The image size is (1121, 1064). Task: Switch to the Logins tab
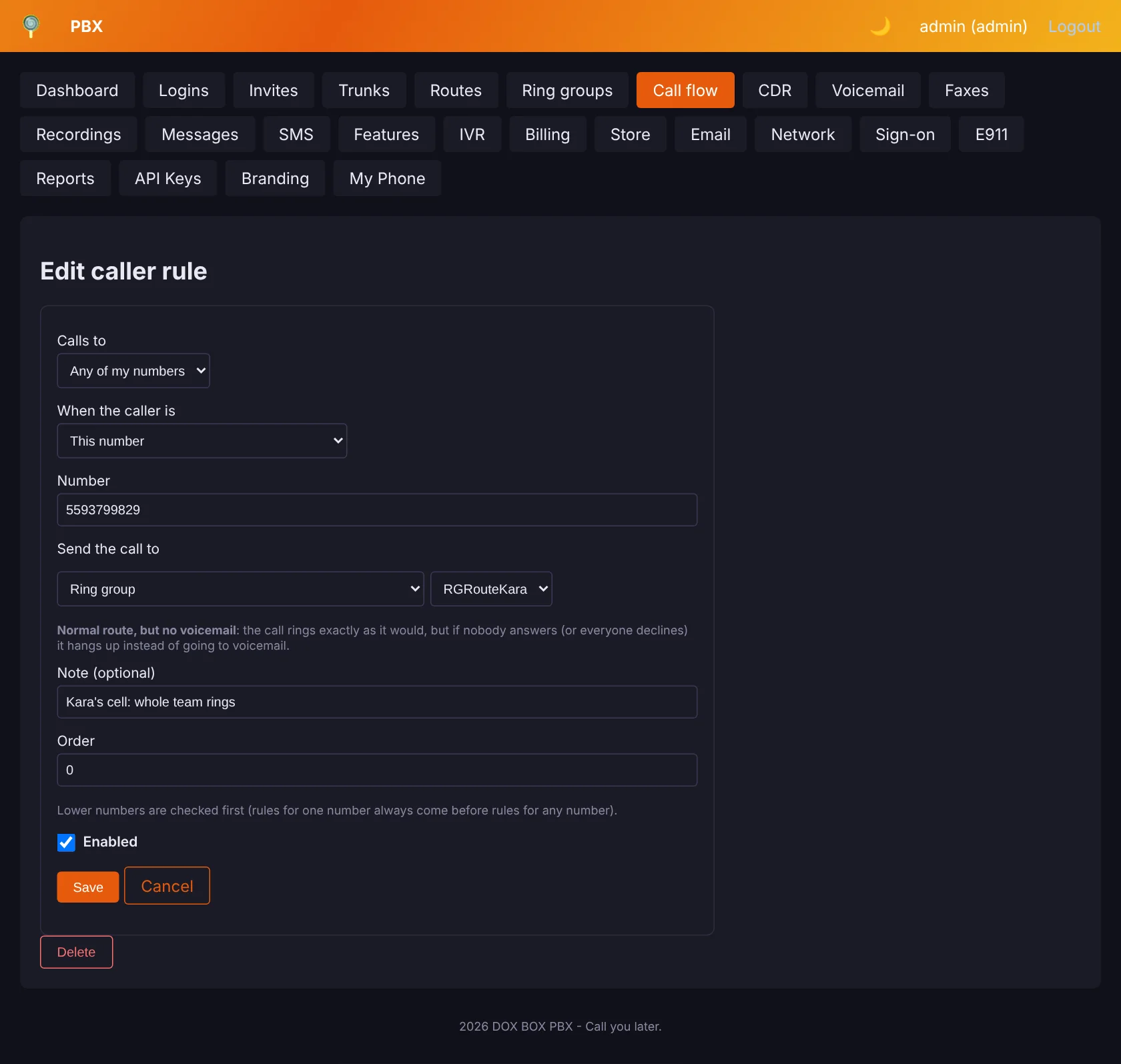[x=183, y=90]
